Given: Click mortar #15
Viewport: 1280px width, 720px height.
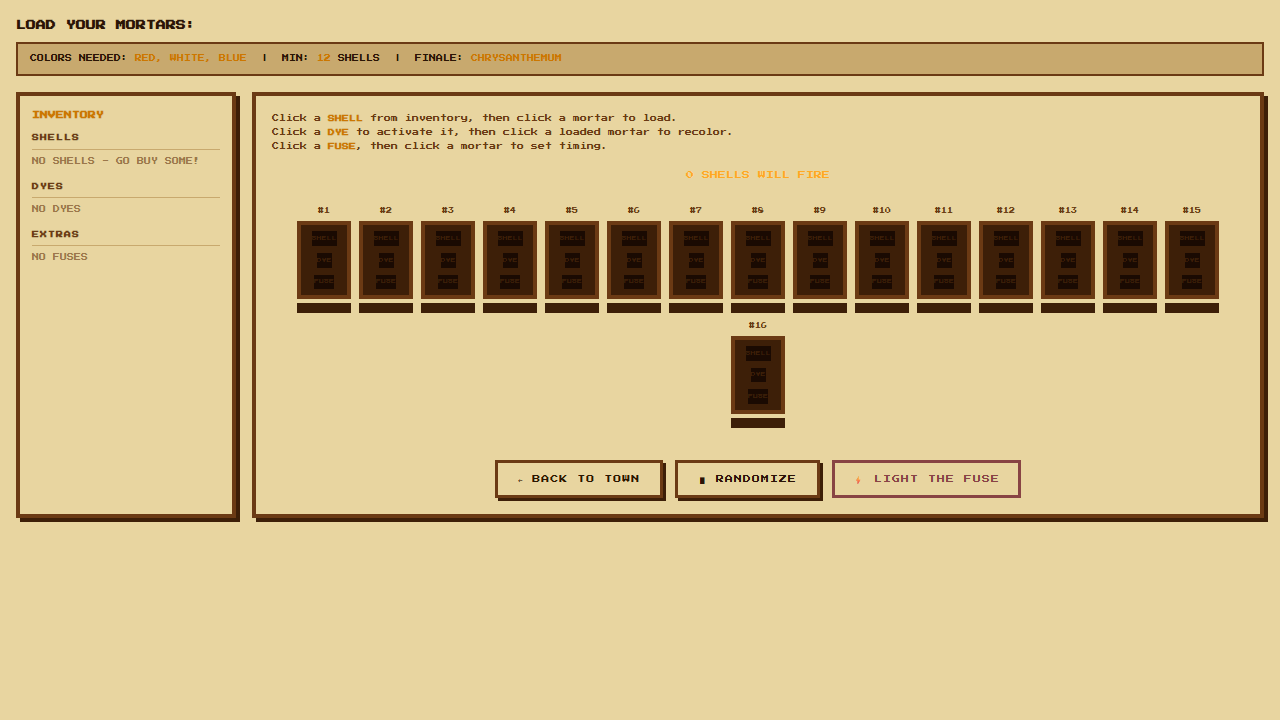Looking at the screenshot, I should pos(1192,260).
